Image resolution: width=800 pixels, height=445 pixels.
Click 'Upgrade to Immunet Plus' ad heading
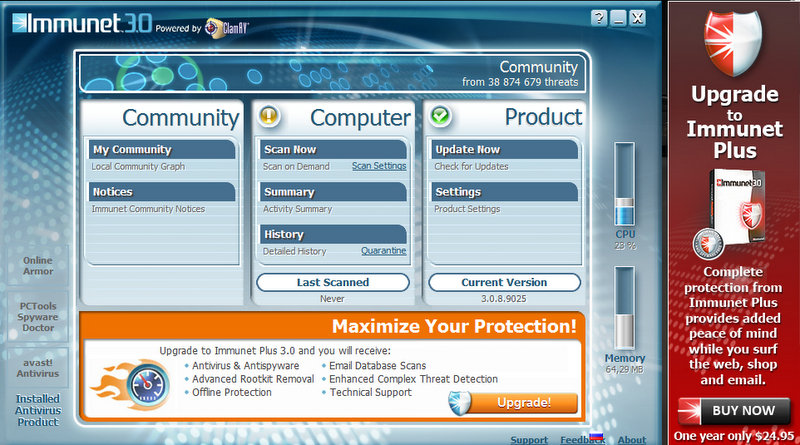pos(735,122)
